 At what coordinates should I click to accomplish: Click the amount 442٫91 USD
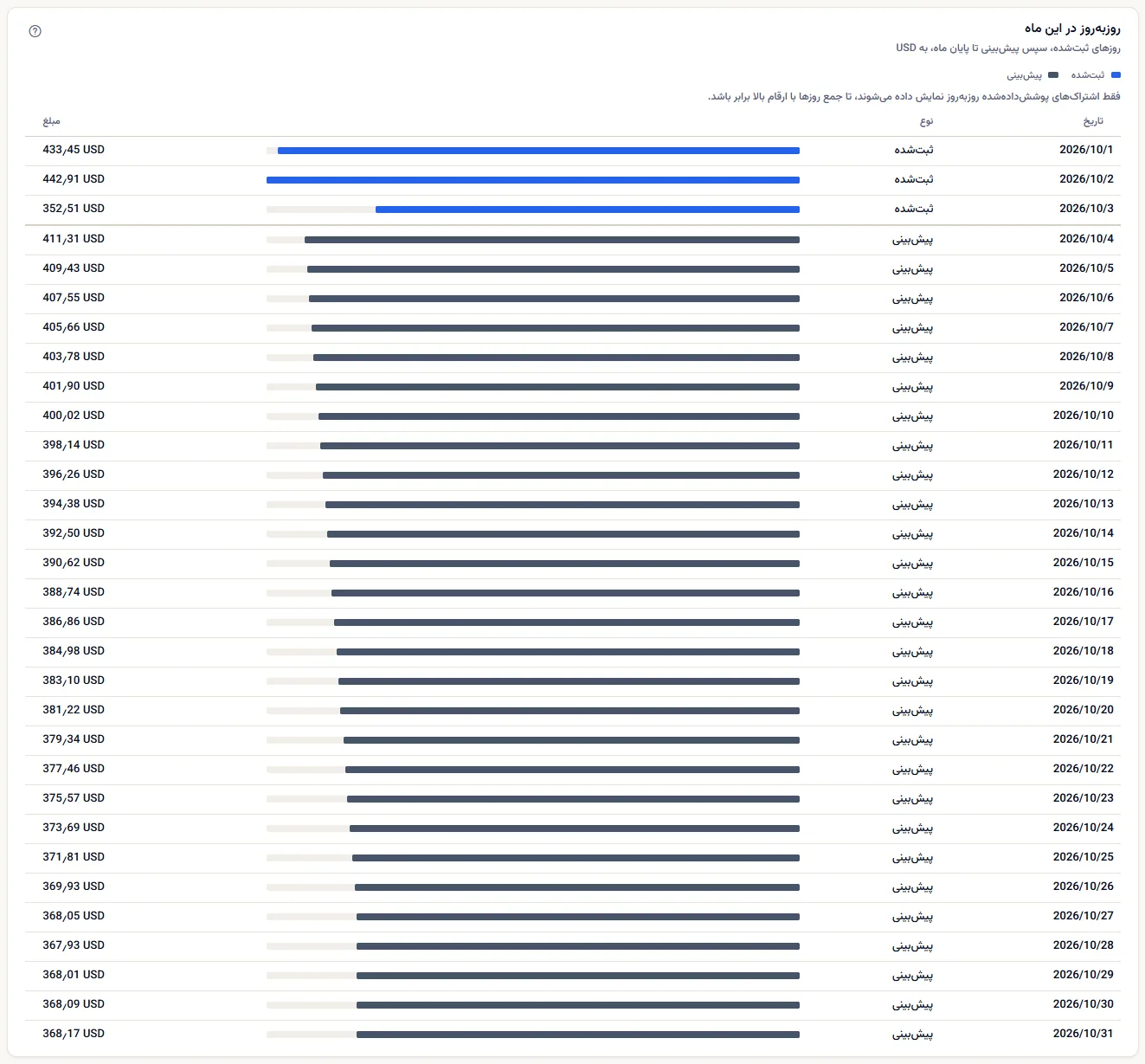pyautogui.click(x=74, y=179)
